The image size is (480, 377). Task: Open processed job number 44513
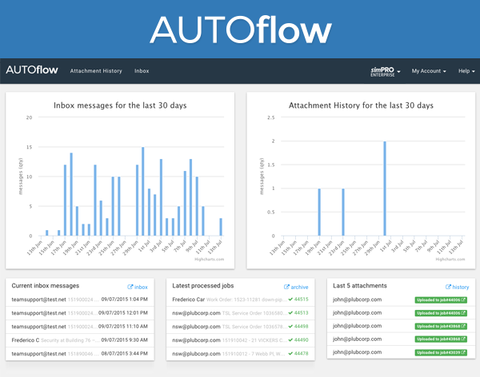coord(301,313)
